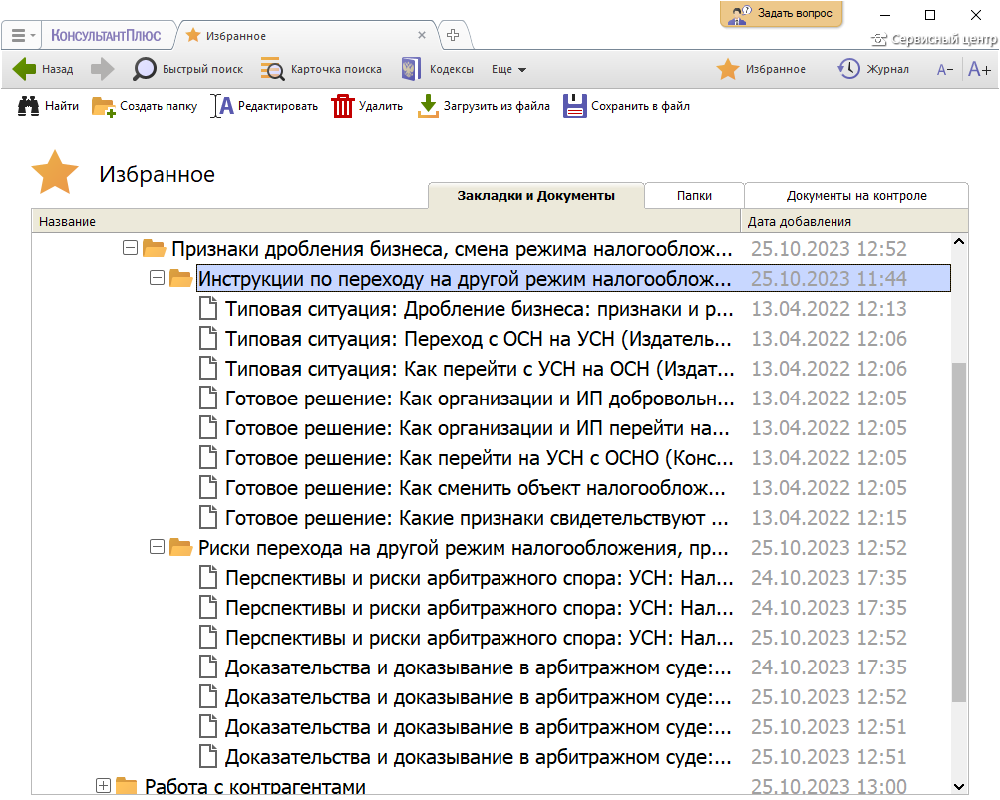Switch to Закладки и Документы tab
1000x800 pixels.
536,196
